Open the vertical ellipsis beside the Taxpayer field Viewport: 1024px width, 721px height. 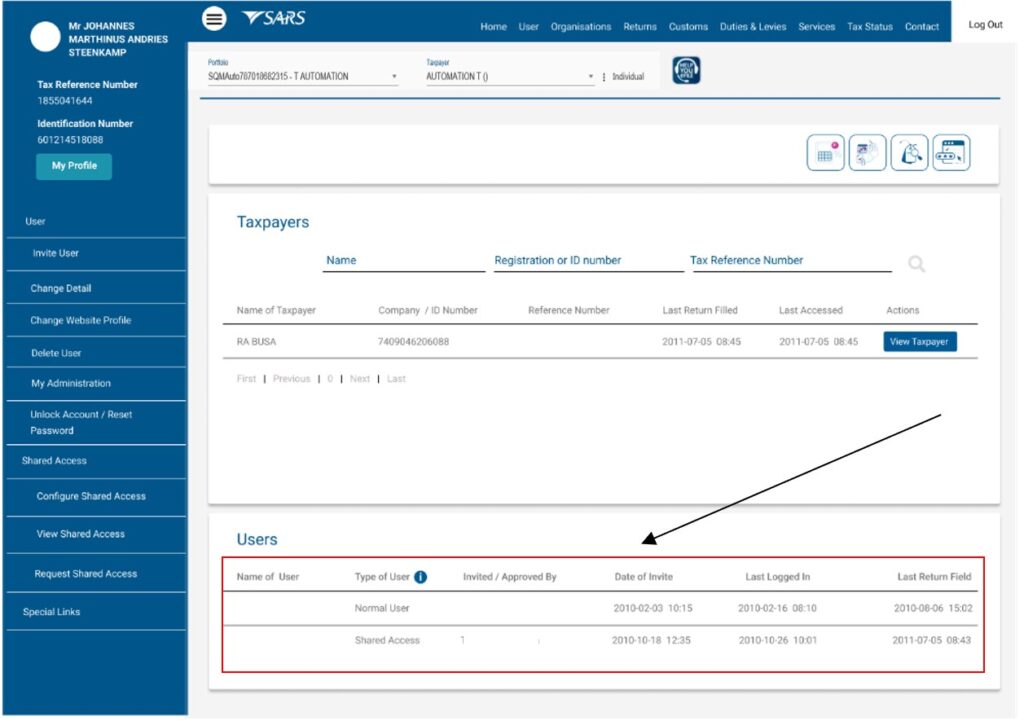pyautogui.click(x=604, y=75)
